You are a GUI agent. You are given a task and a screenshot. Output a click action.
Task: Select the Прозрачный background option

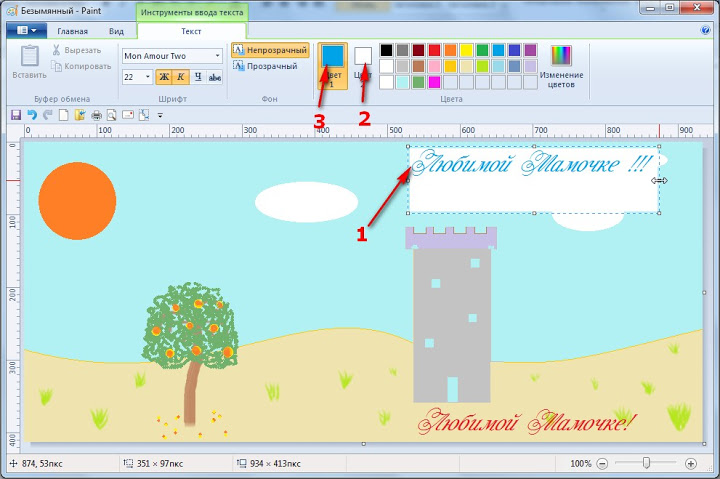tap(265, 66)
